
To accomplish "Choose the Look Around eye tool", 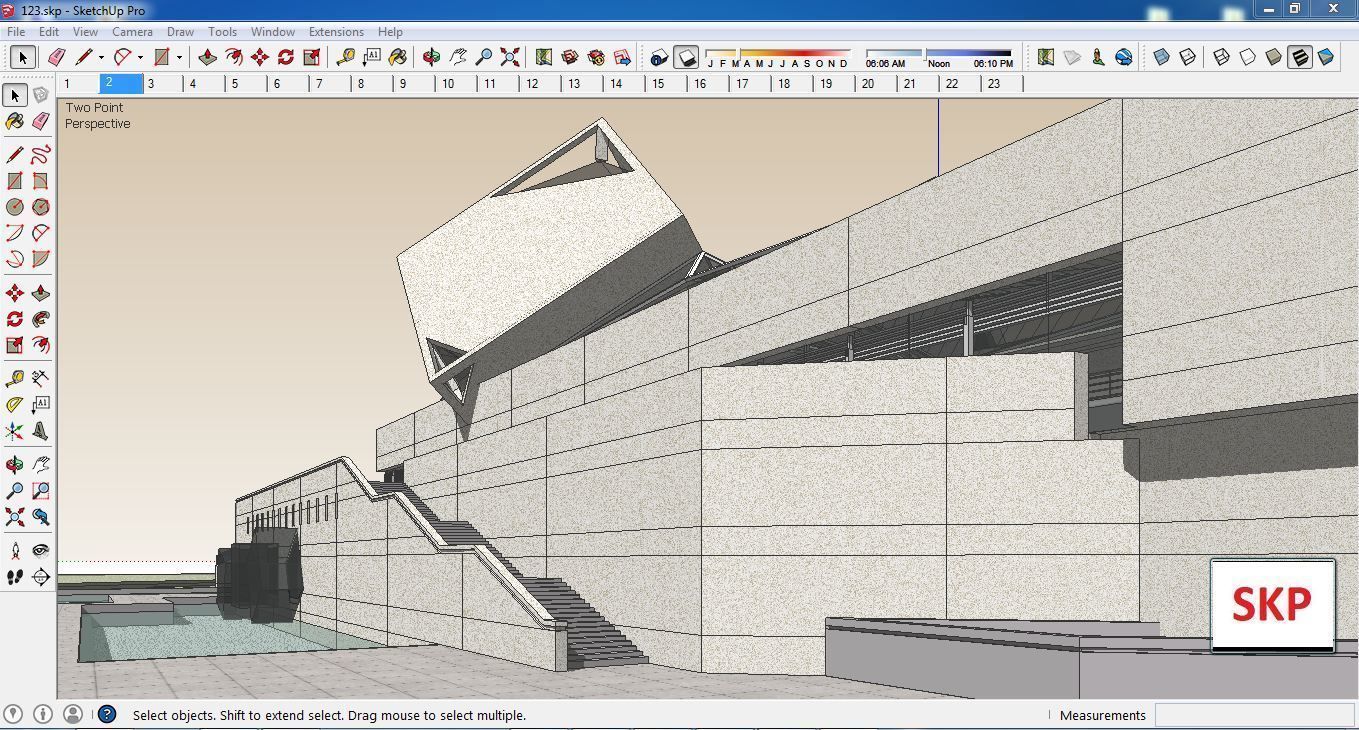I will [40, 550].
